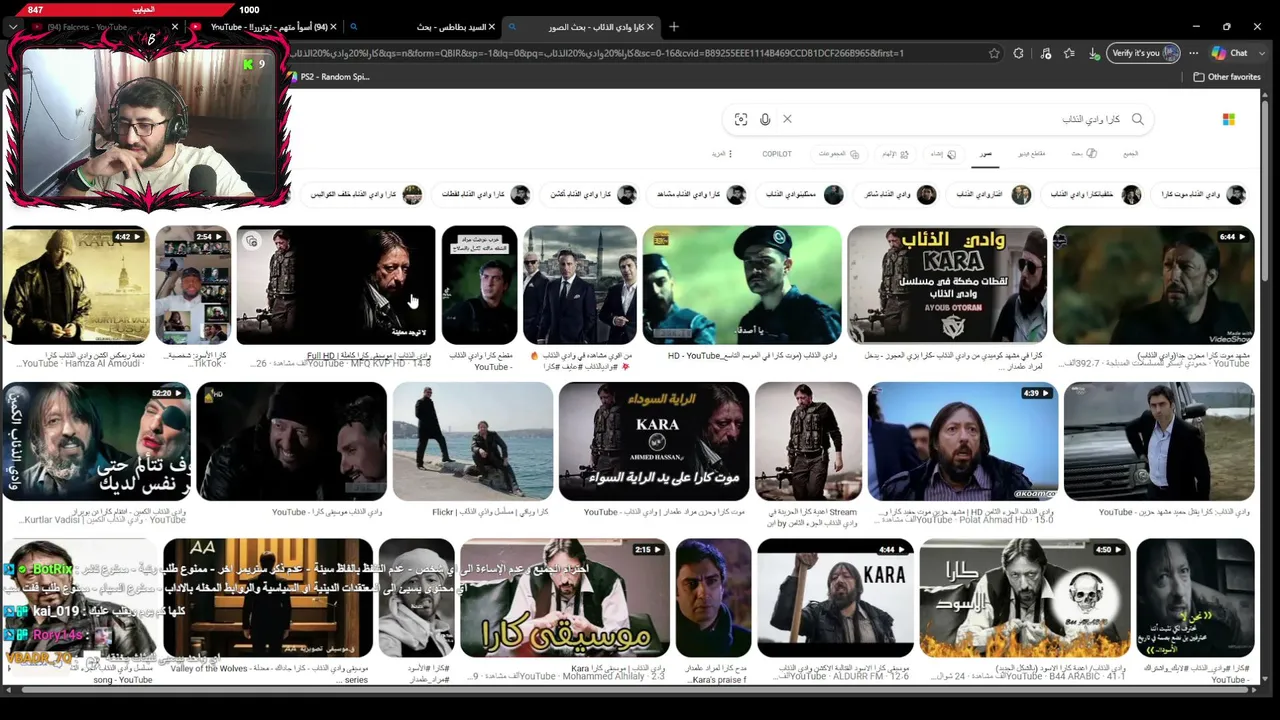Close the 'أسوأ متهم' YouTube tab
The height and width of the screenshot is (720, 1280).
pos(334,27)
